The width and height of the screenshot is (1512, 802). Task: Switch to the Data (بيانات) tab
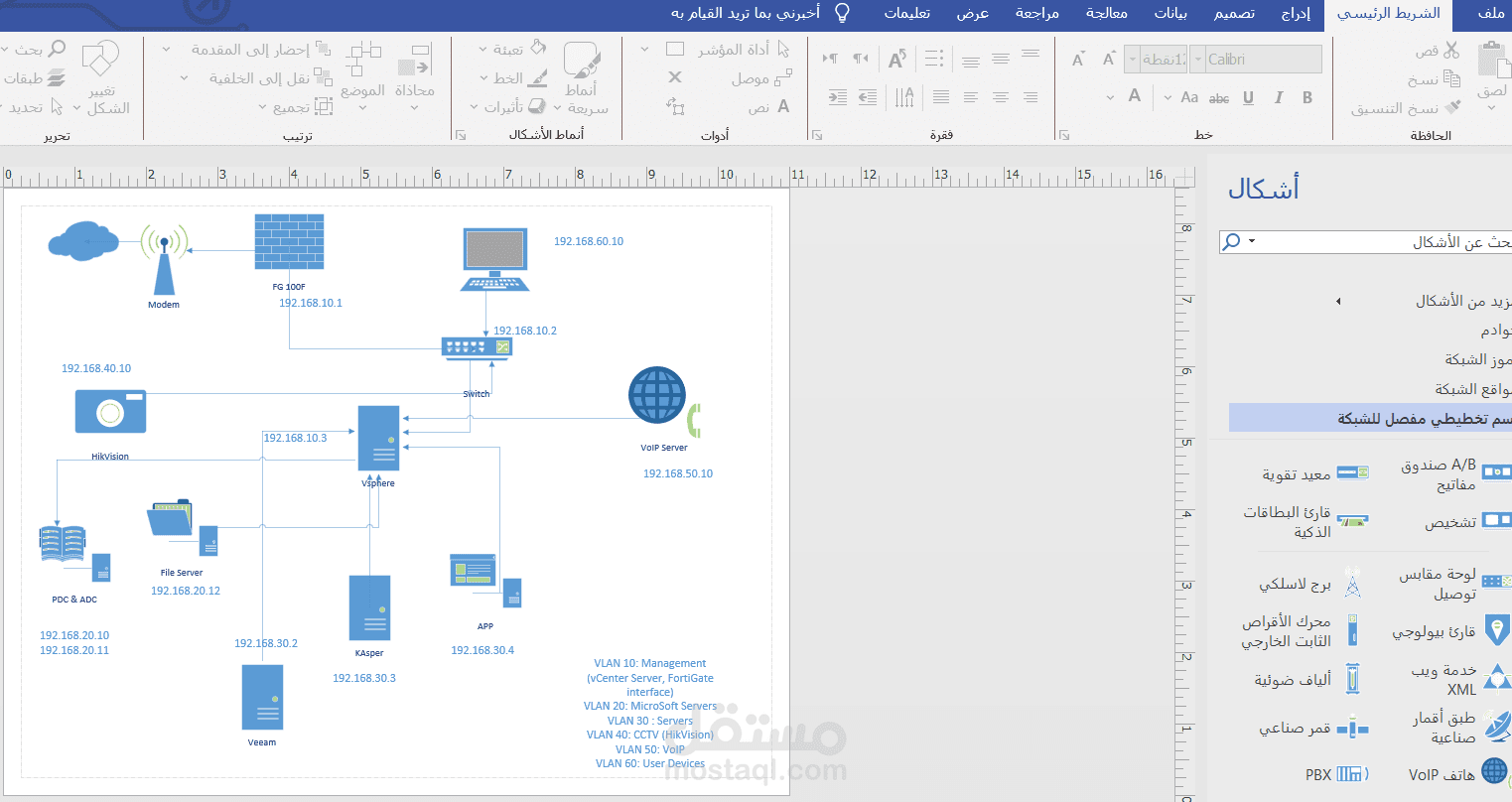pyautogui.click(x=1170, y=13)
